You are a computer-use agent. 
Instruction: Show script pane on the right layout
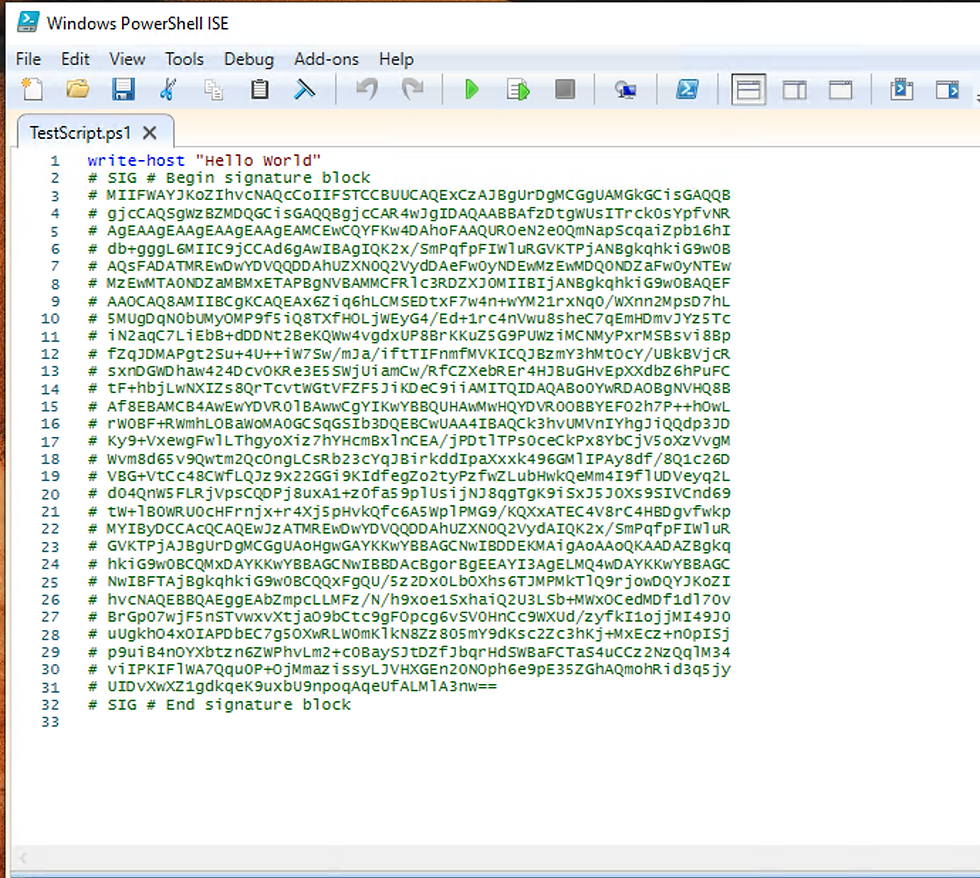point(794,90)
